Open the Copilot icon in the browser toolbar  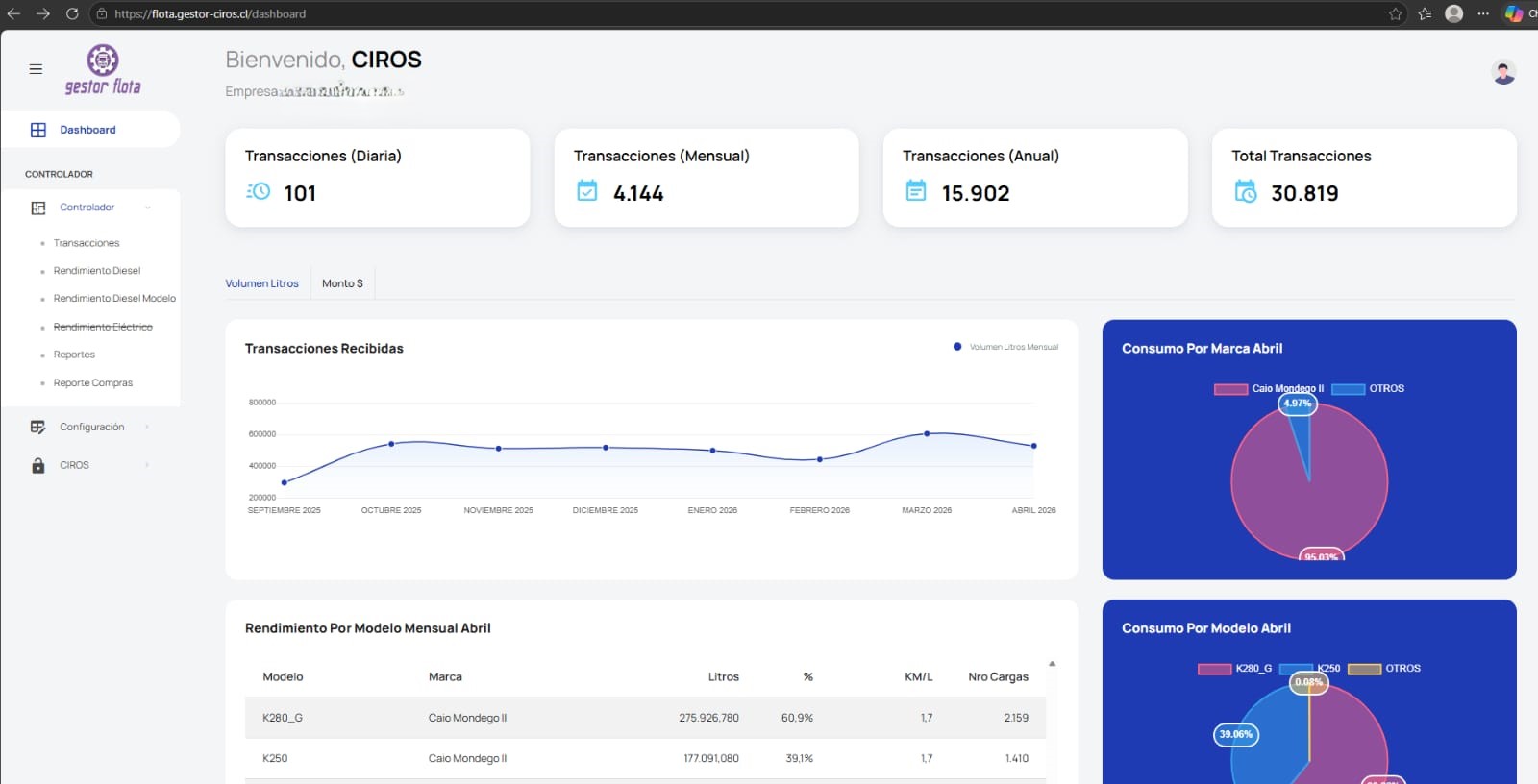coord(1514,13)
